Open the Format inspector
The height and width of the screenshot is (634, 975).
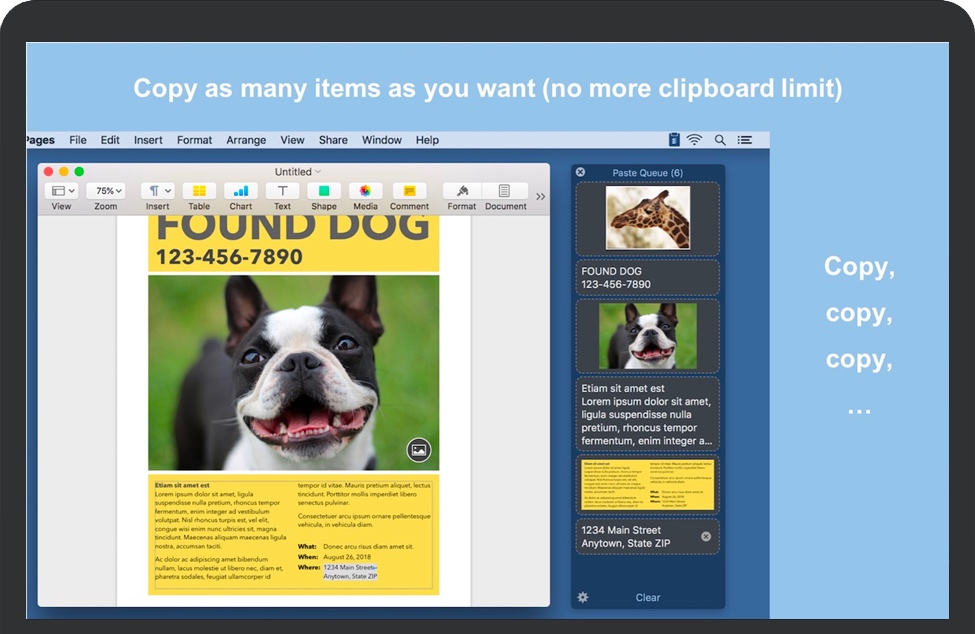click(461, 191)
